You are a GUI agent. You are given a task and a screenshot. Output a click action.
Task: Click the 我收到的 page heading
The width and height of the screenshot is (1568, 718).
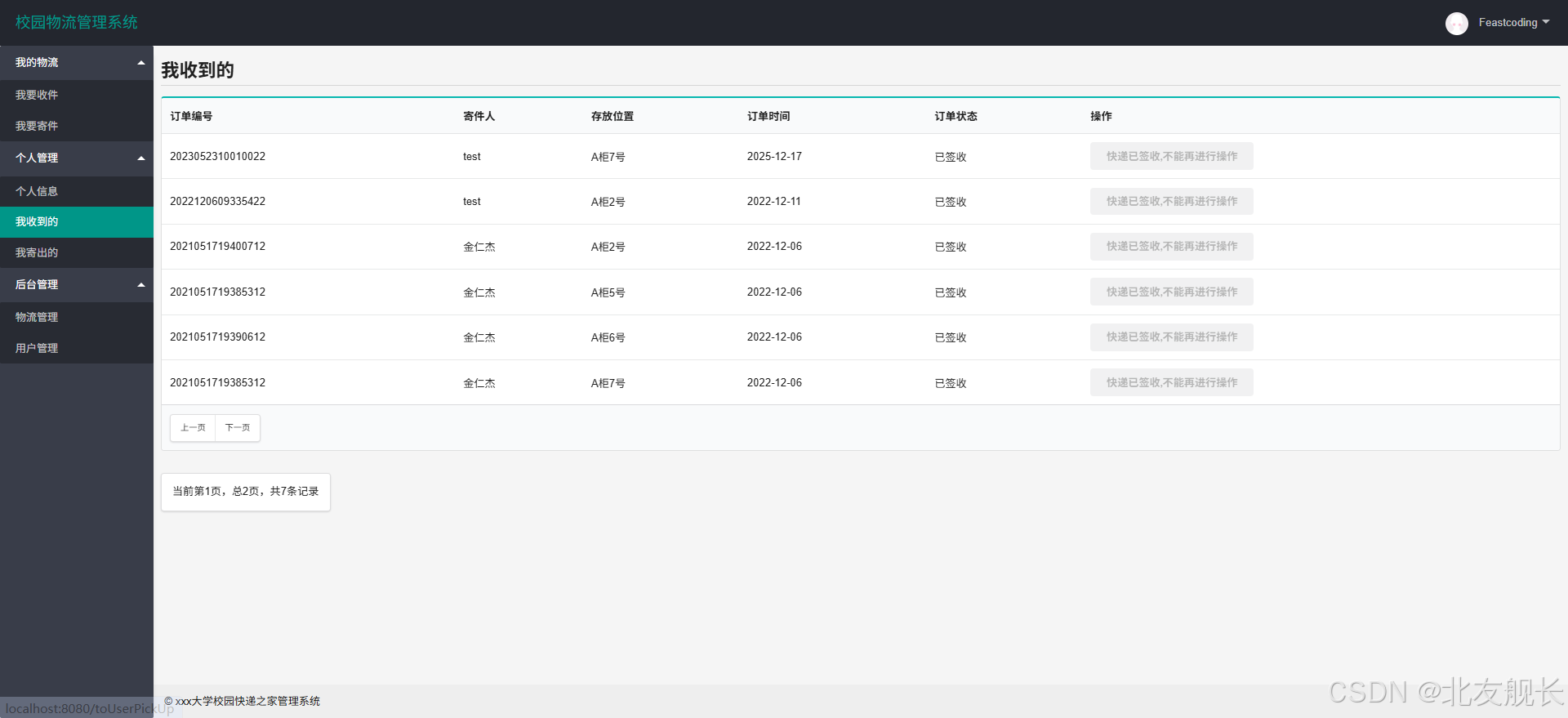pyautogui.click(x=198, y=70)
